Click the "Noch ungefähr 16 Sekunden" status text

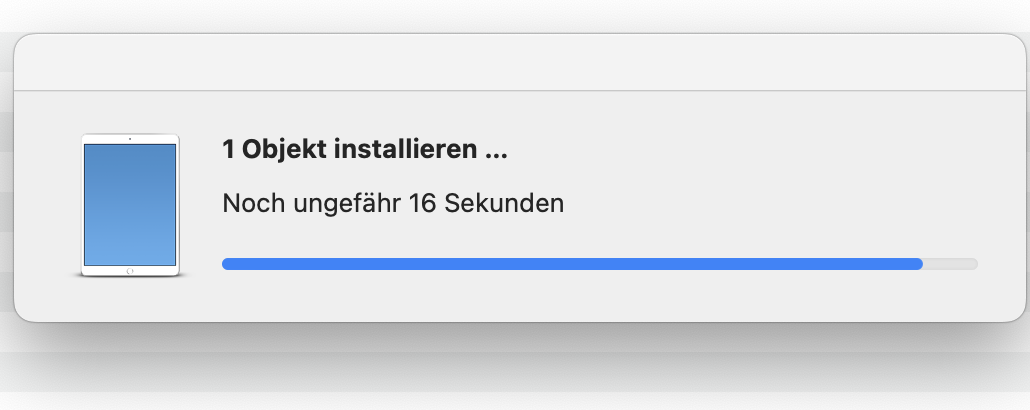[393, 204]
